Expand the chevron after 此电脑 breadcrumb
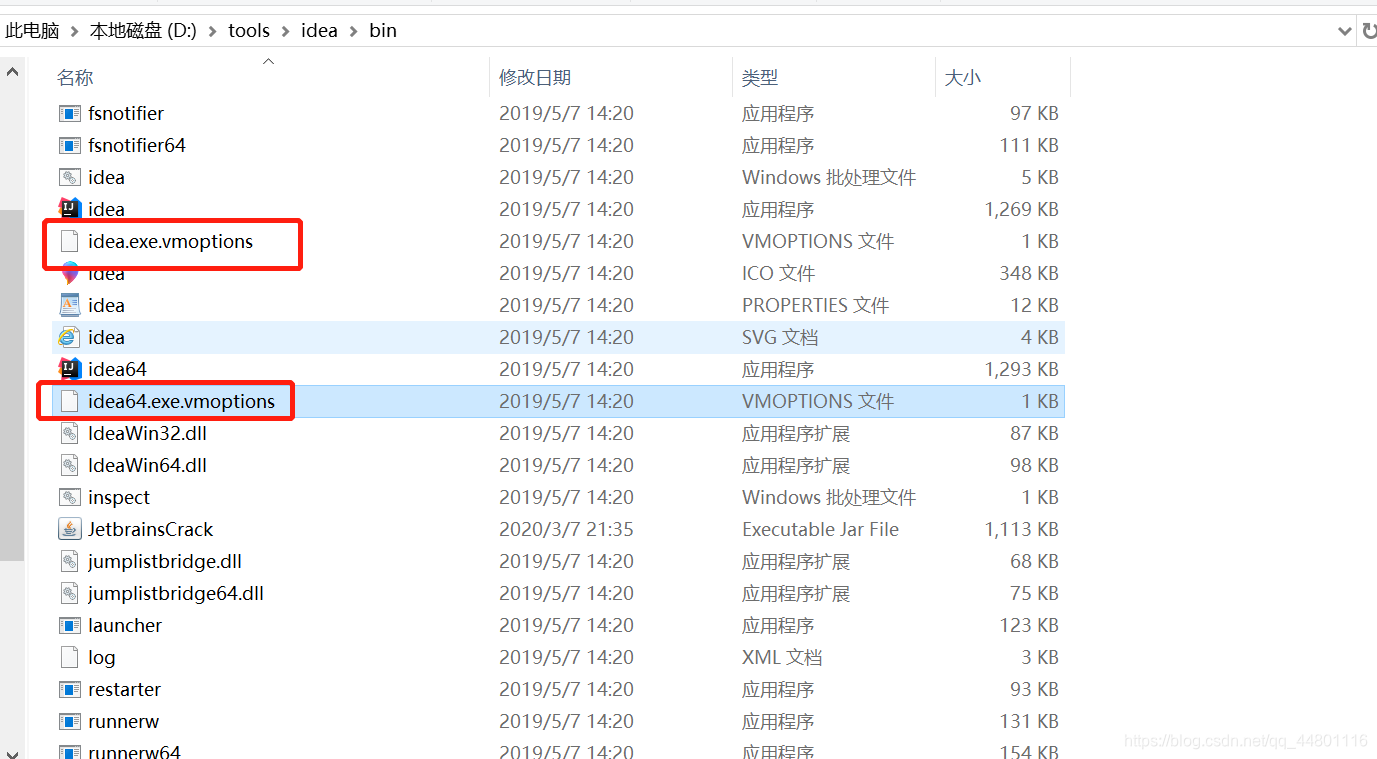 (75, 31)
